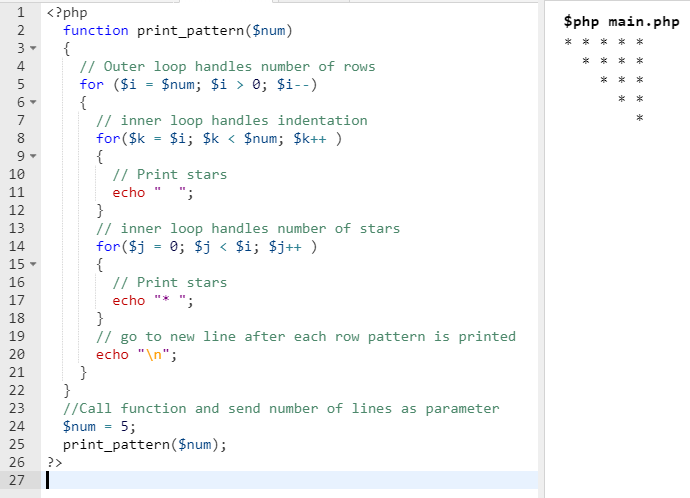This screenshot has width=690, height=498.
Task: Click comment 'inner loop handles number of stars'
Action: click(x=248, y=229)
